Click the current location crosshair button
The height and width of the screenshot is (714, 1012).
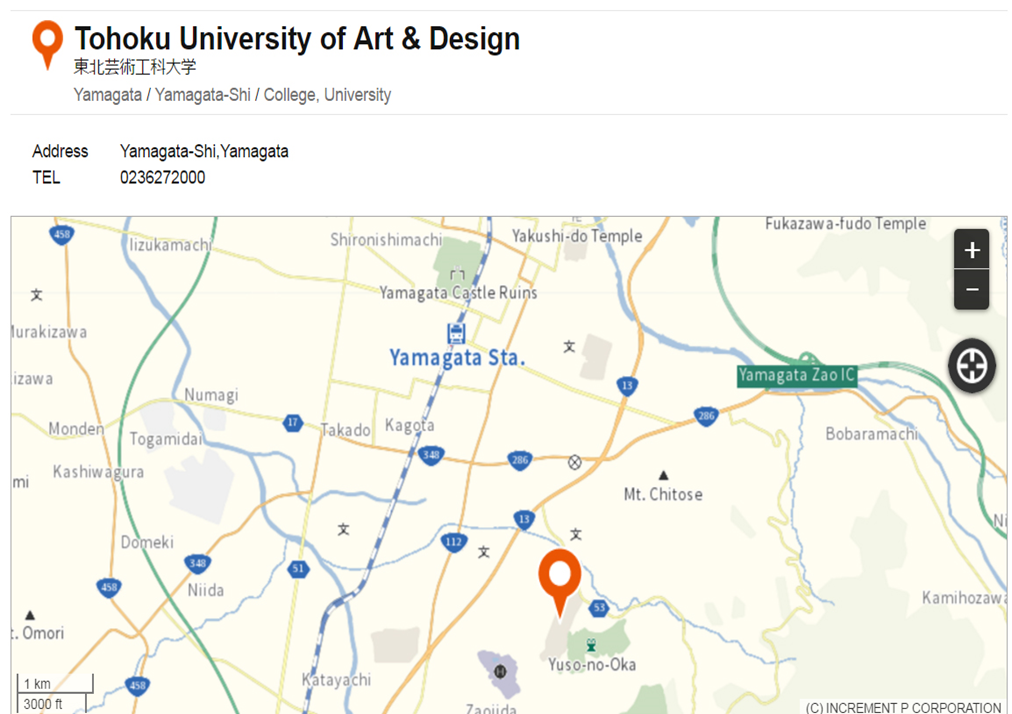971,366
